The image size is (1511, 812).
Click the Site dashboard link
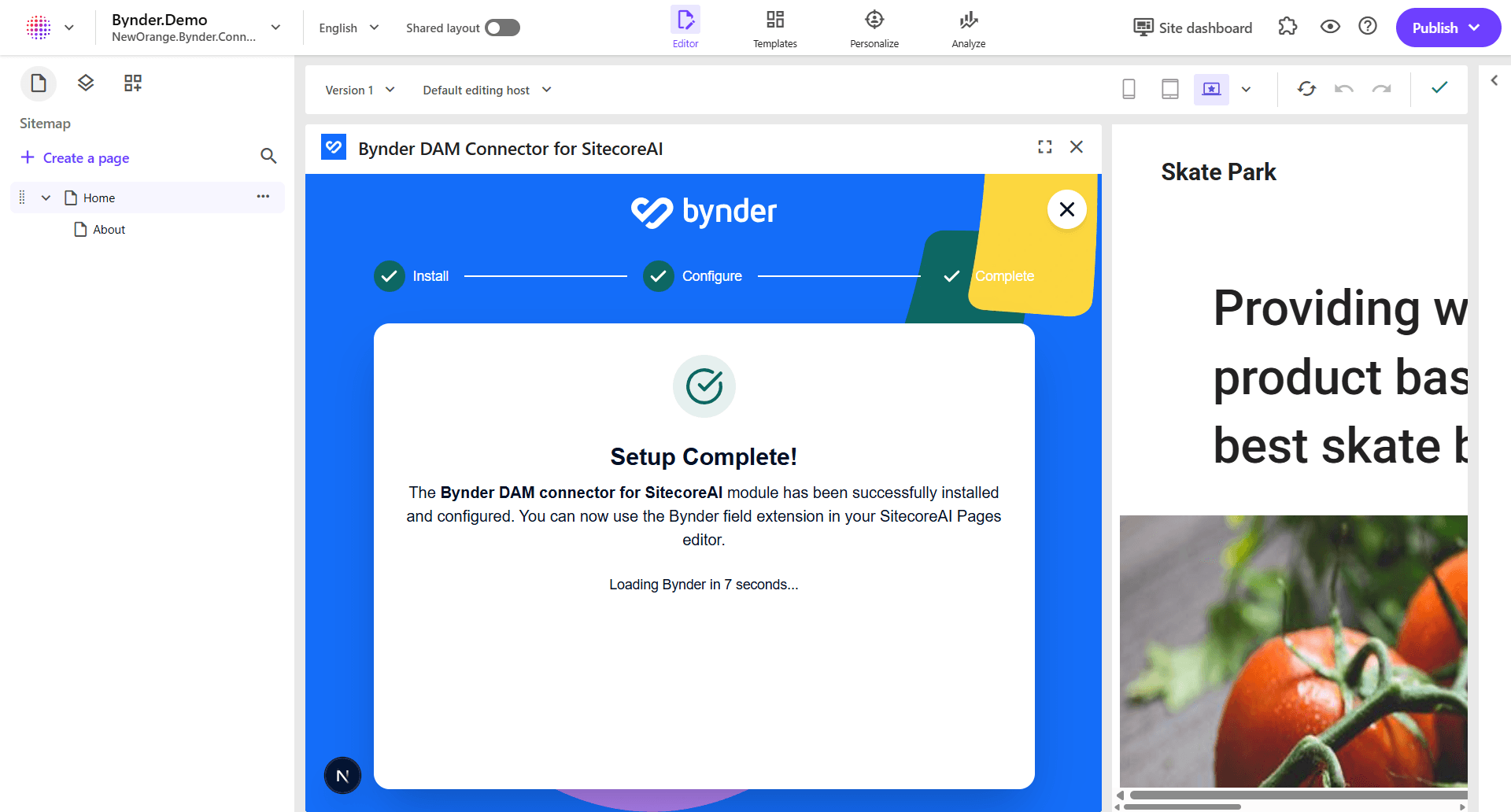[1192, 28]
